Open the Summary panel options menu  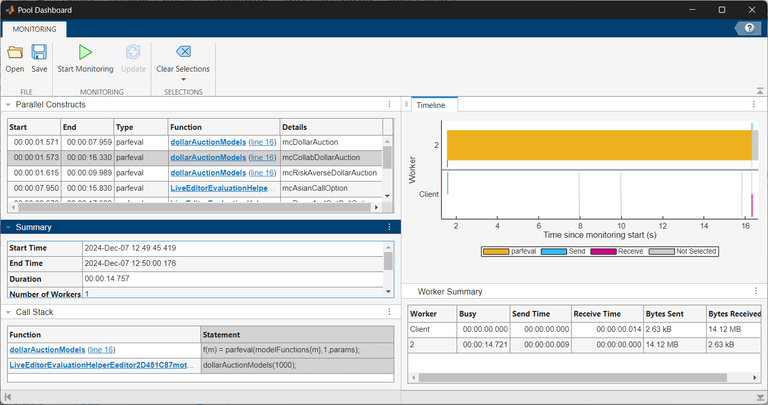[390, 227]
